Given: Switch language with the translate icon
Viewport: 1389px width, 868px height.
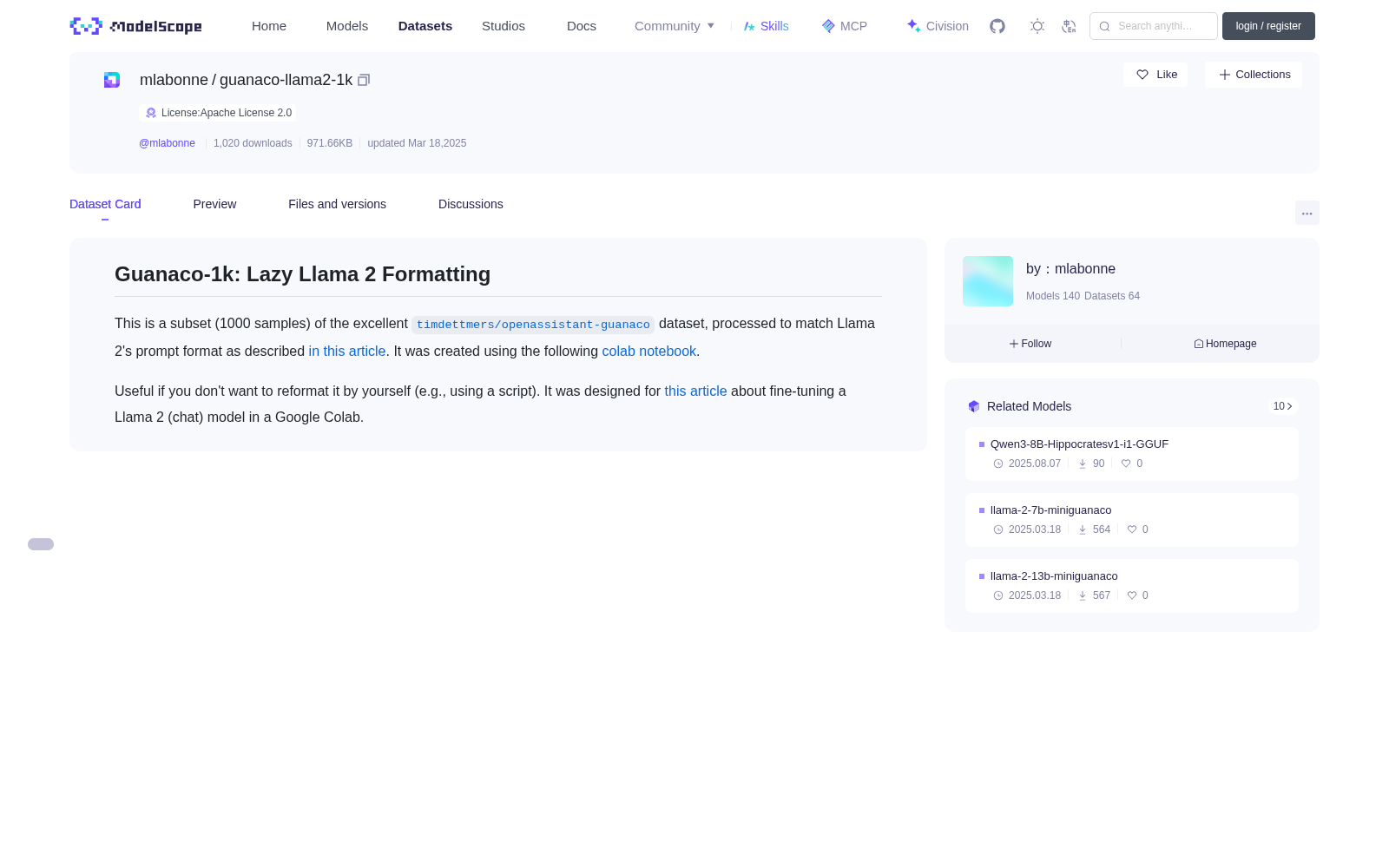Looking at the screenshot, I should [x=1069, y=26].
